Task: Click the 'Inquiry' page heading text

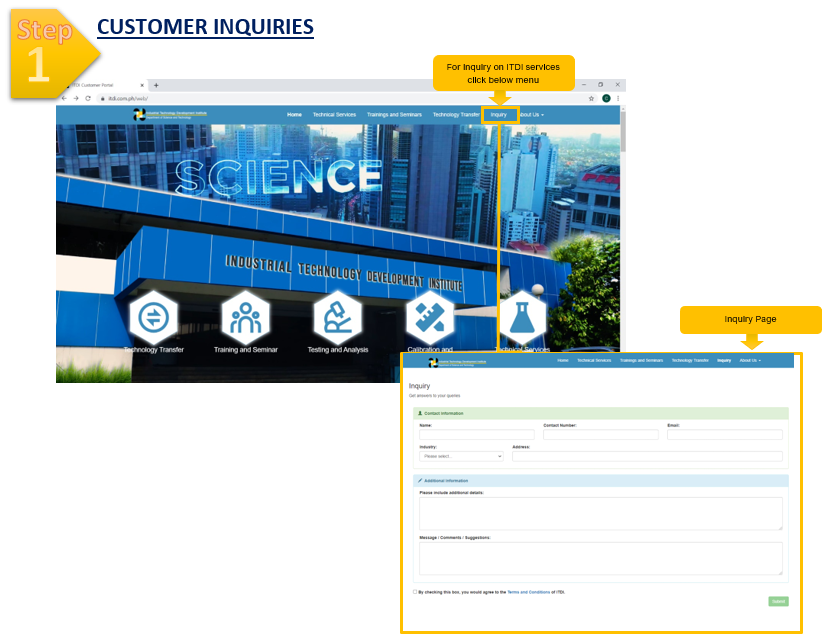Action: [419, 386]
